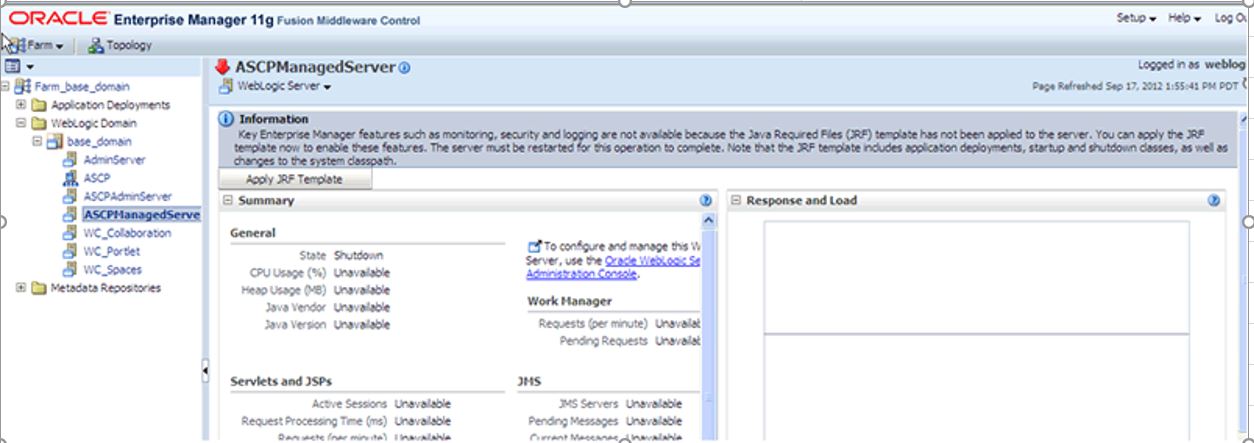The width and height of the screenshot is (1254, 443).
Task: Open the Help menu
Action: (1184, 18)
